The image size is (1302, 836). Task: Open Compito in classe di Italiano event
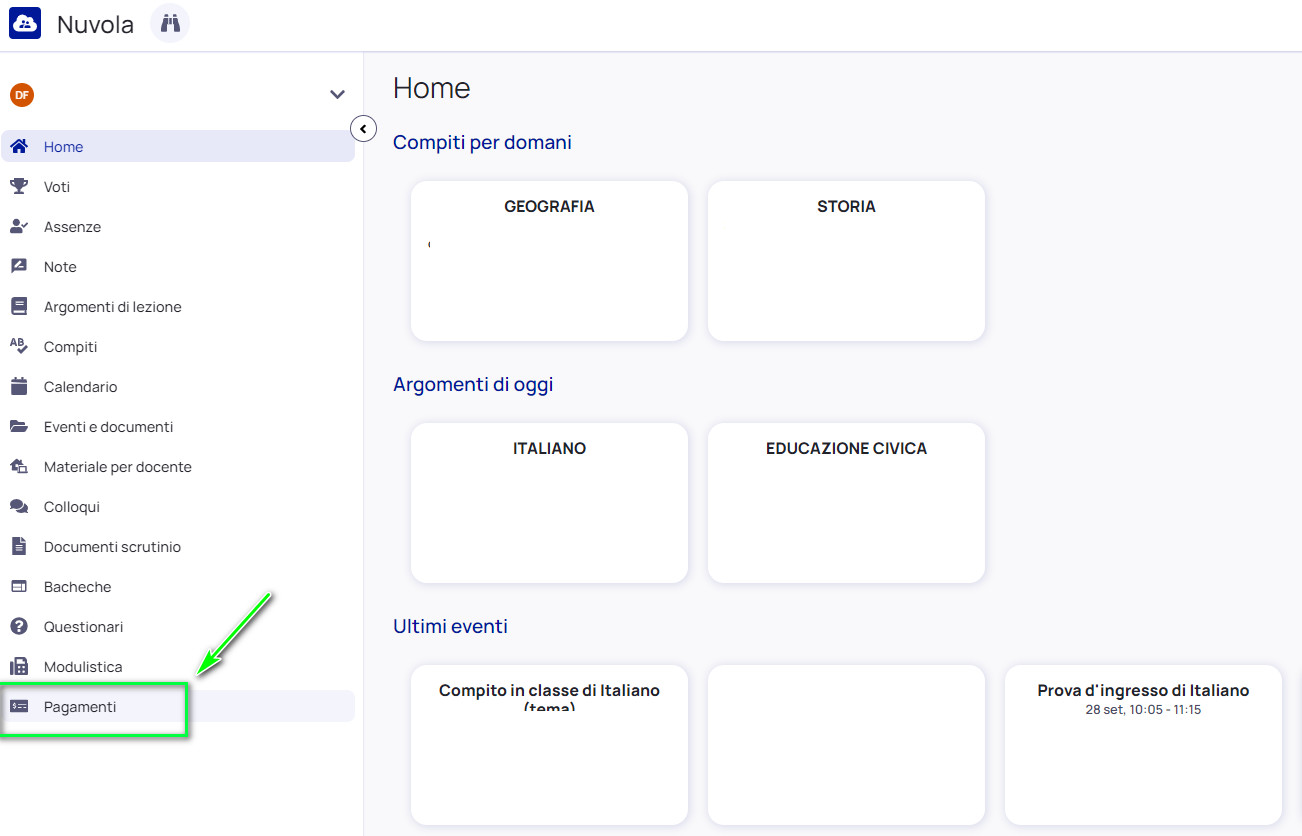click(x=549, y=745)
